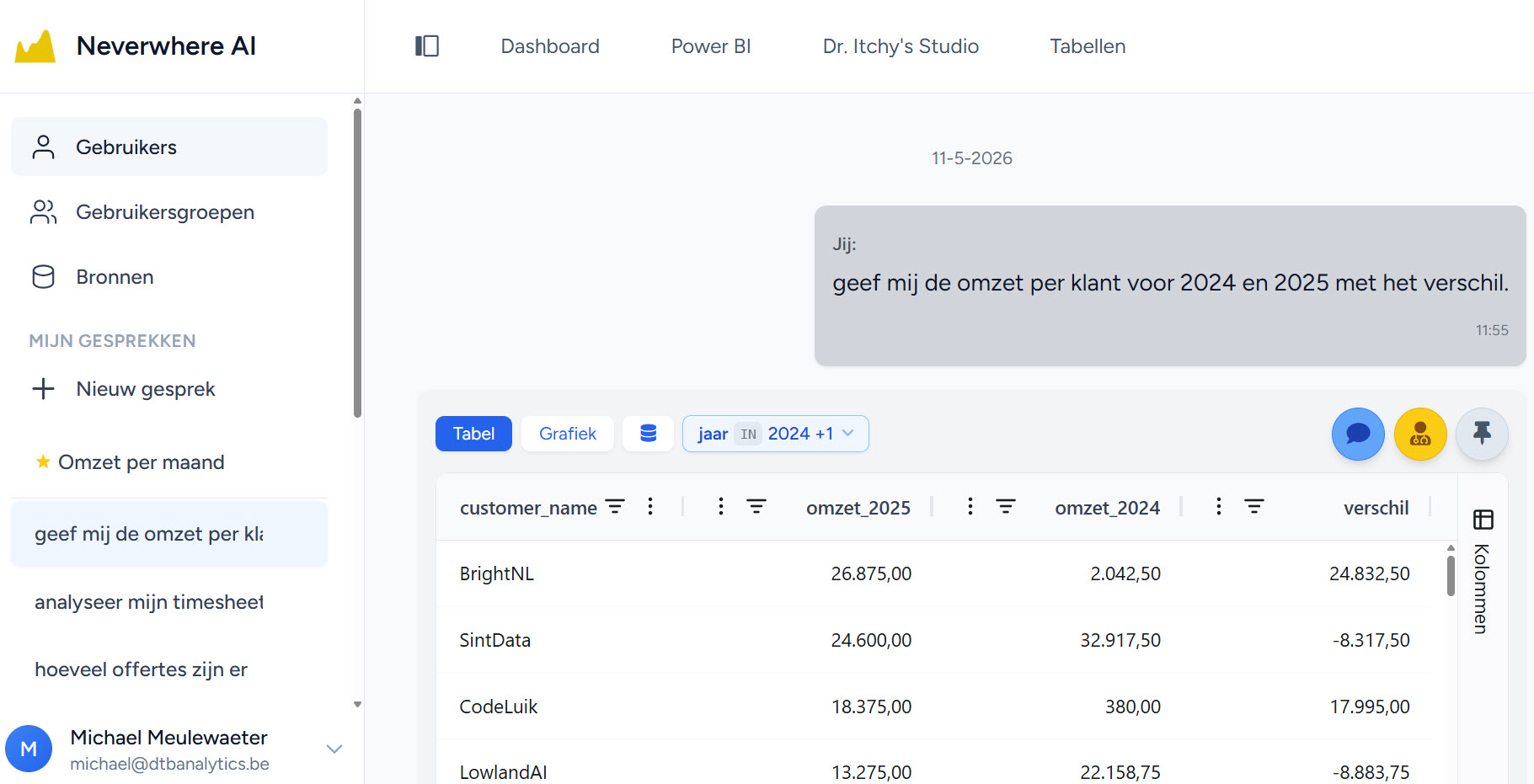Click the yellow analyst person button

coord(1420,434)
